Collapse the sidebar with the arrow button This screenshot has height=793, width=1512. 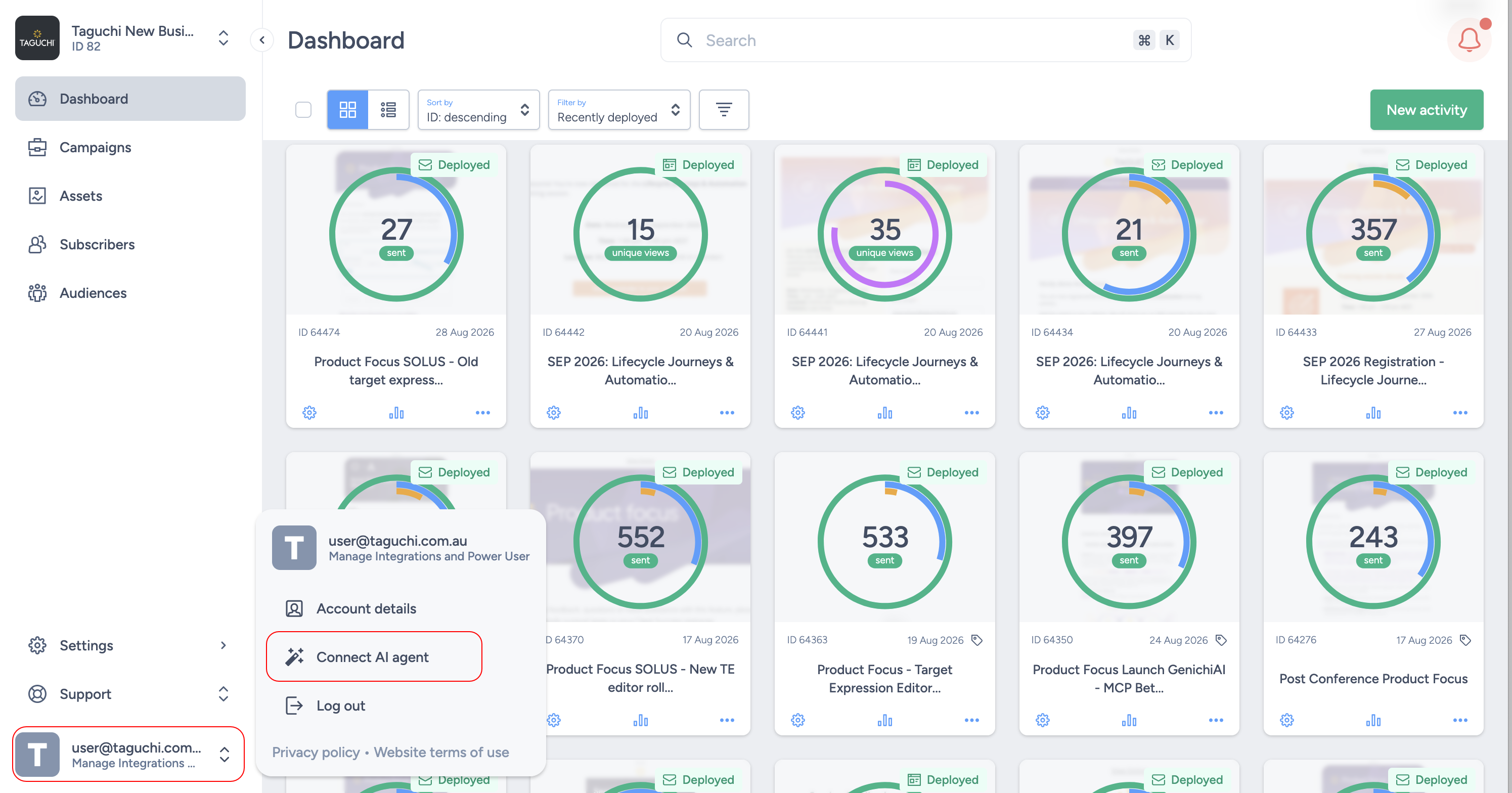(x=262, y=40)
